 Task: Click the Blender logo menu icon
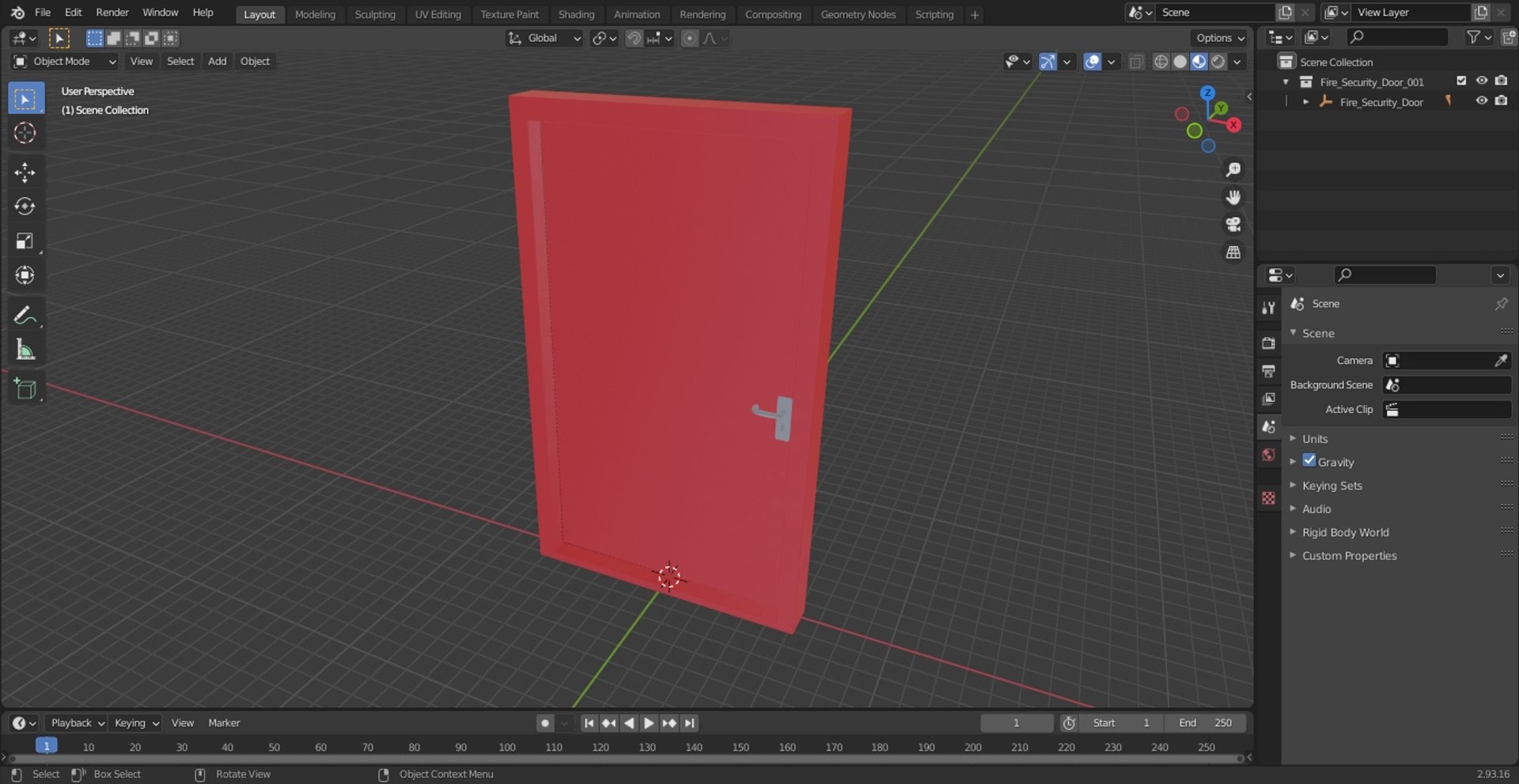pos(17,13)
